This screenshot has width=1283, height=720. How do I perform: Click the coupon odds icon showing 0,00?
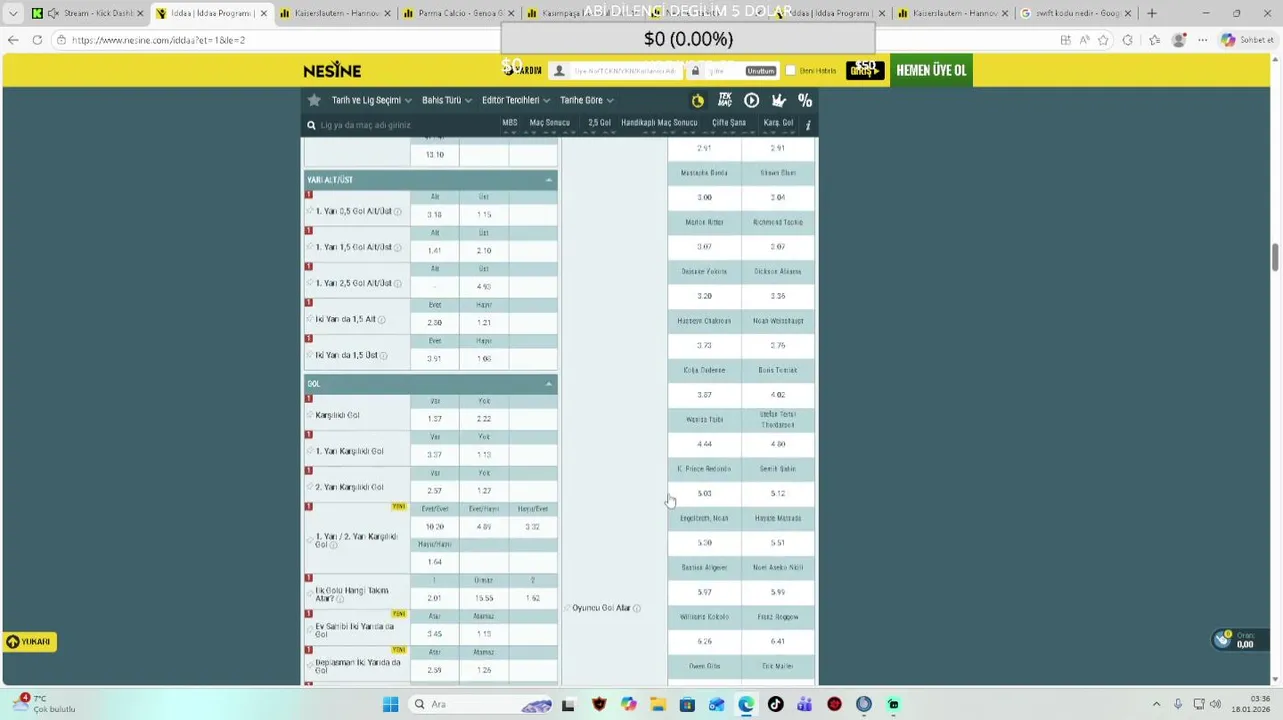click(1222, 640)
